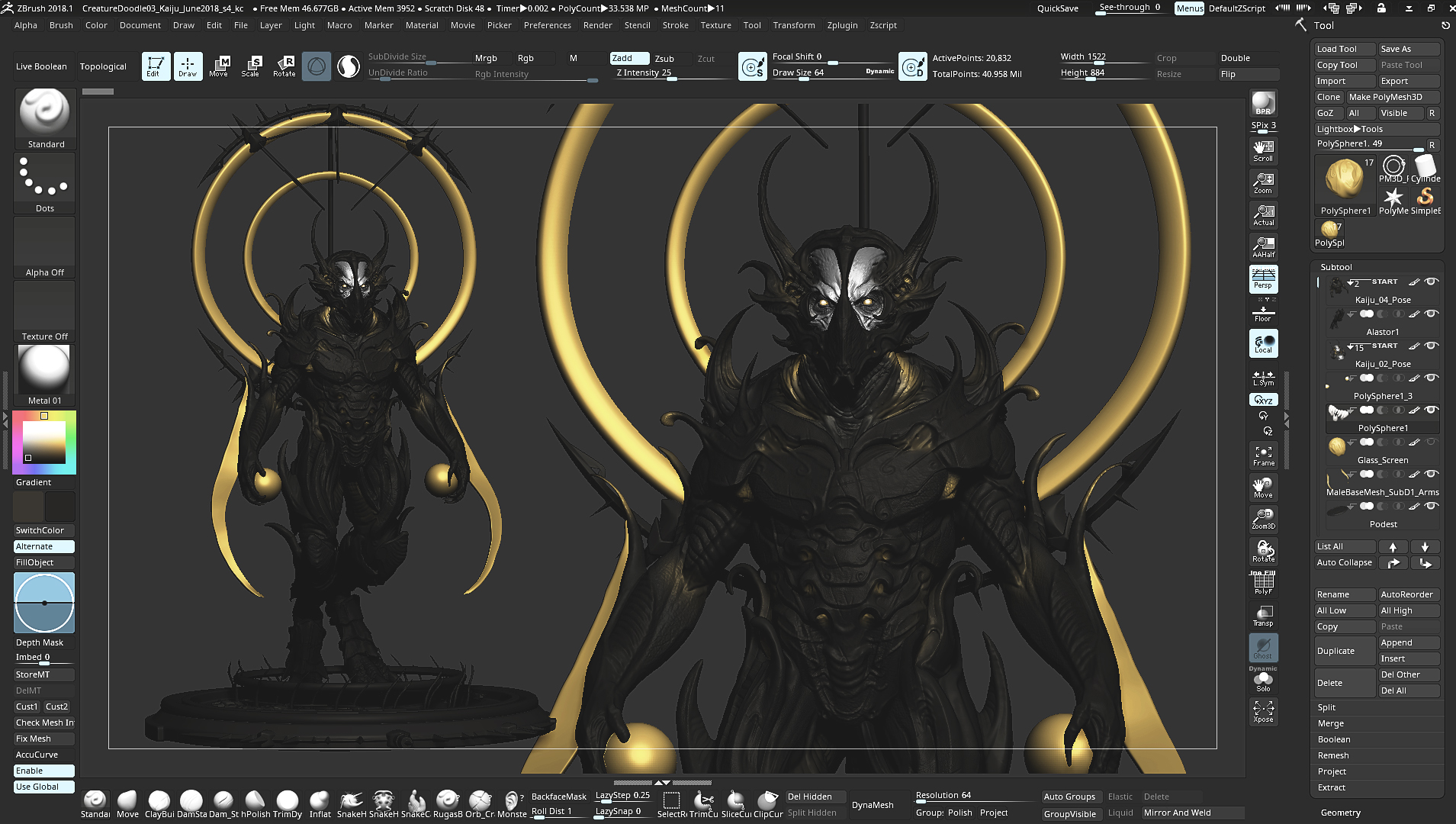Select the PolyMesh star tool icon
This screenshot has height=824, width=1456.
[1393, 200]
